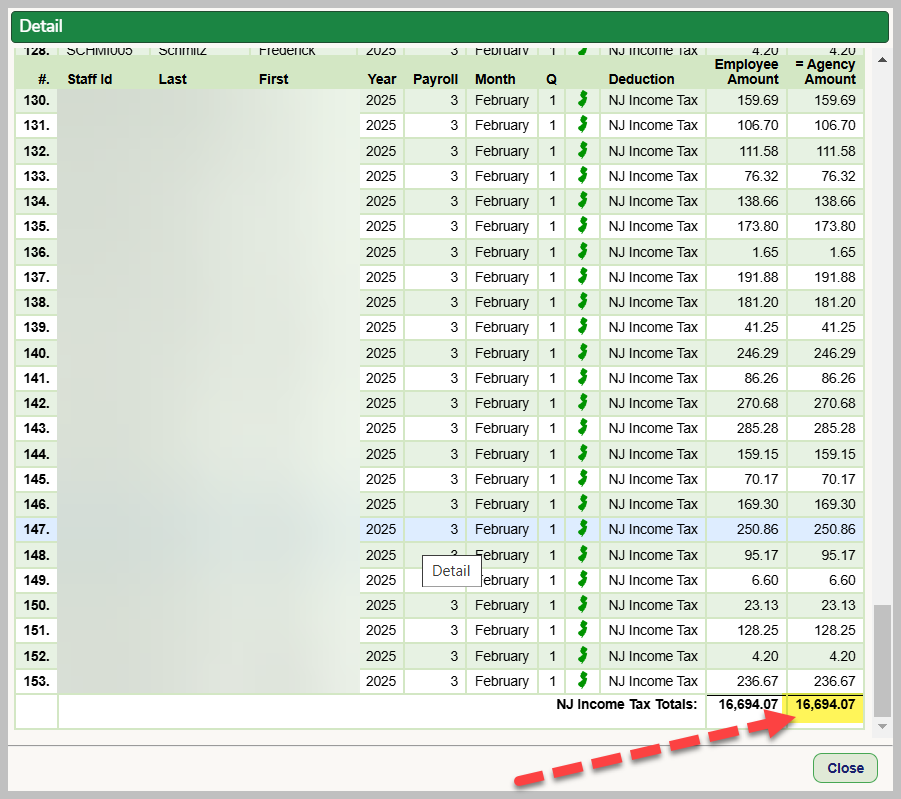The image size is (901, 799).
Task: Click the New Jersey icon in row 152
Action: [x=583, y=656]
